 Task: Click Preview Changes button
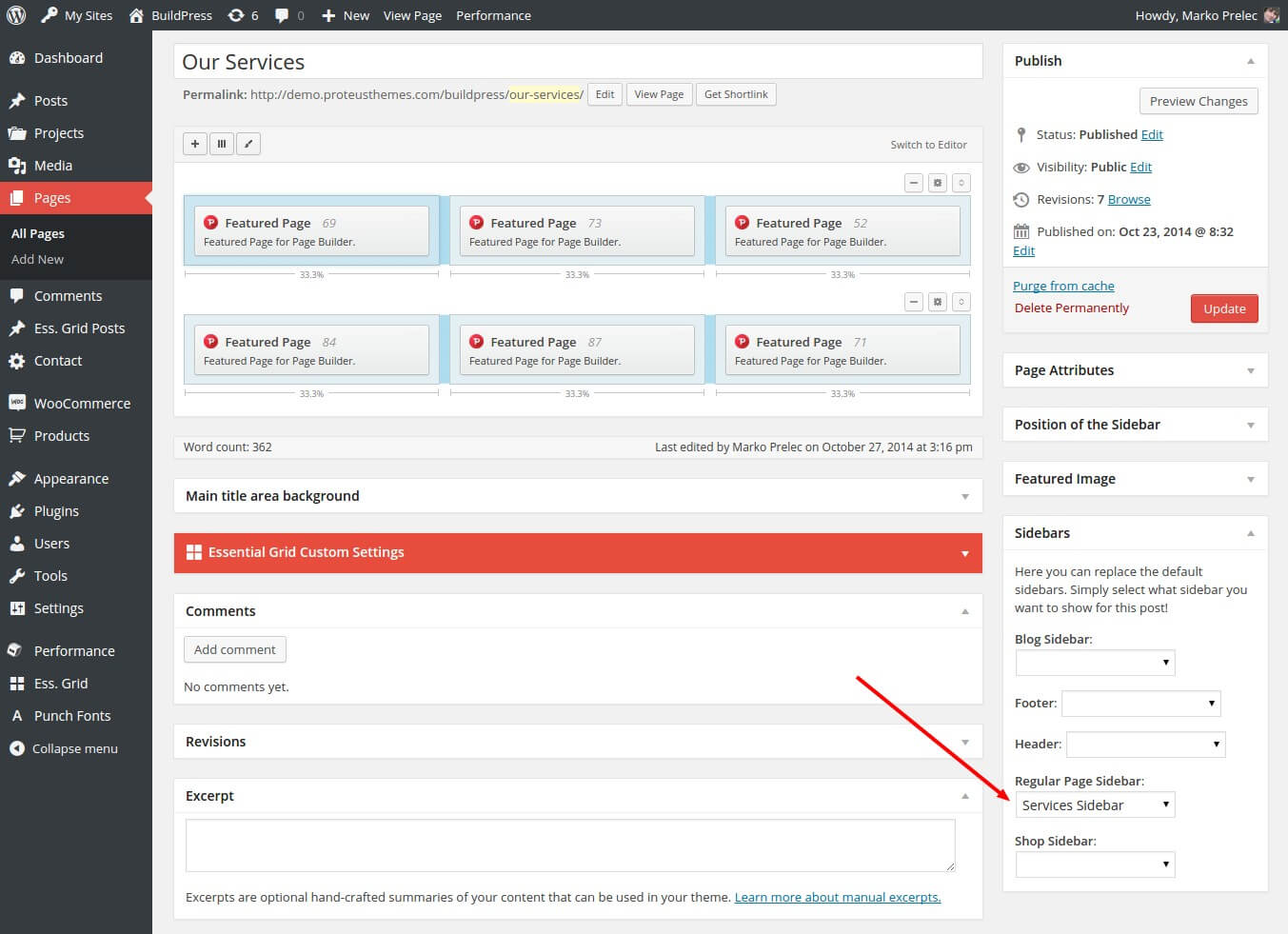(1199, 101)
